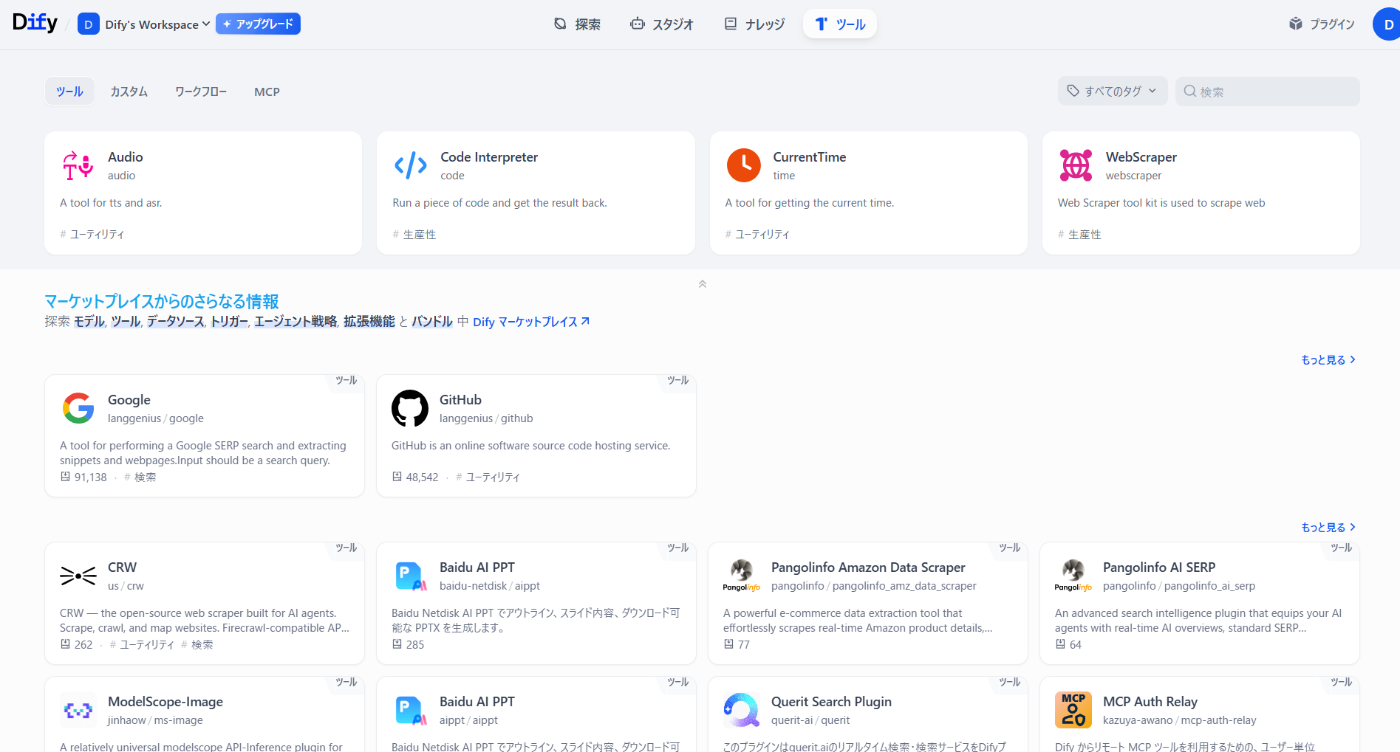Click the エージェント戦略 category link
Image resolution: width=1400 pixels, height=752 pixels.
(295, 322)
